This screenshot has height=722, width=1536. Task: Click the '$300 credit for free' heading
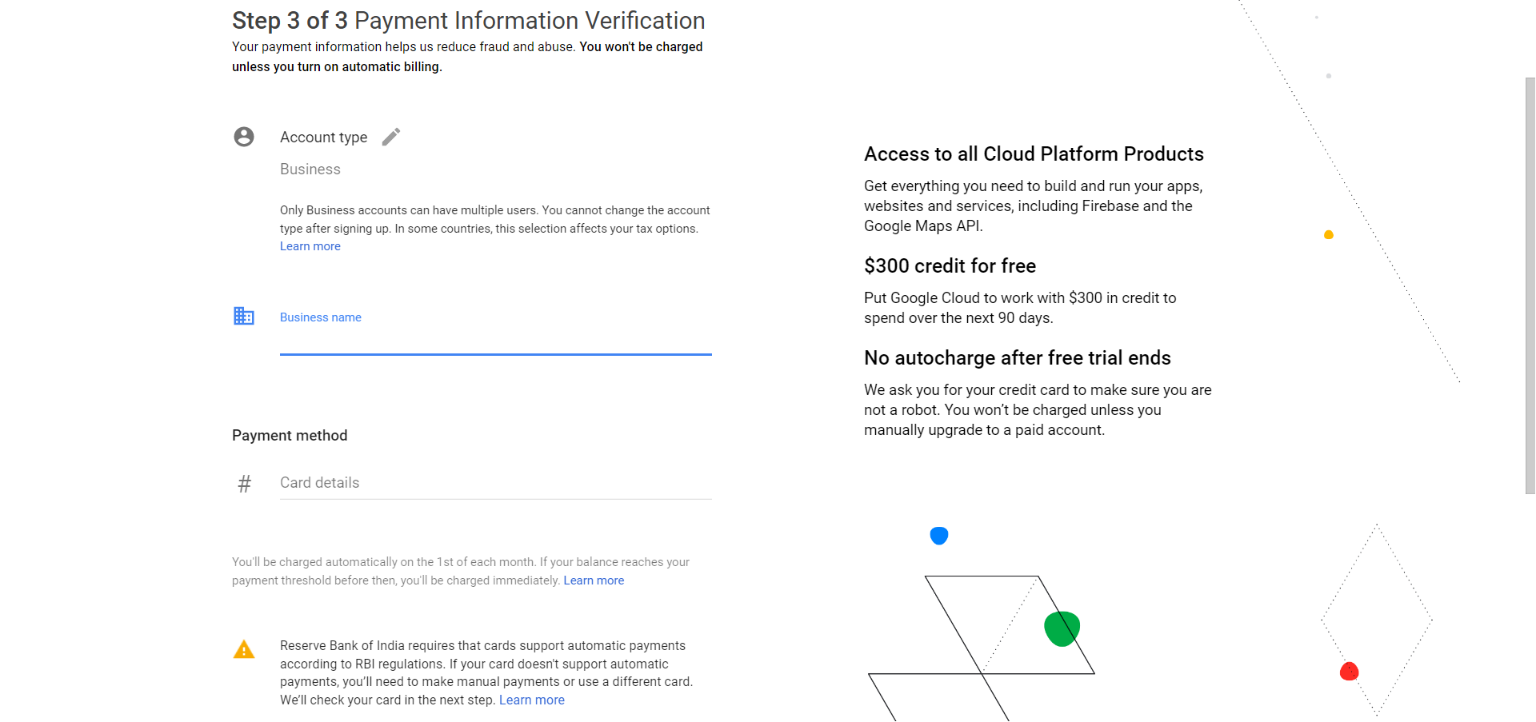tap(950, 266)
